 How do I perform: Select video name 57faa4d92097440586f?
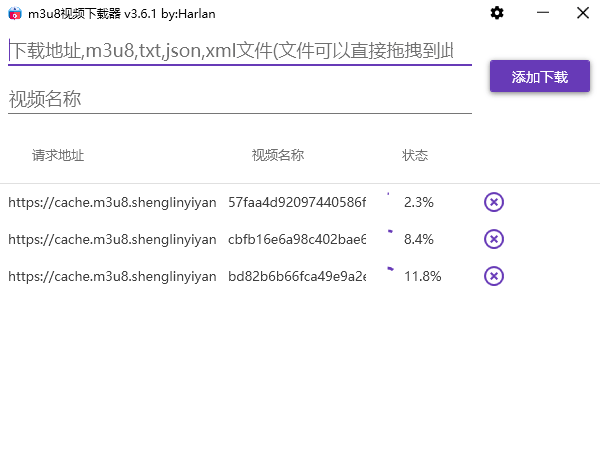point(297,202)
